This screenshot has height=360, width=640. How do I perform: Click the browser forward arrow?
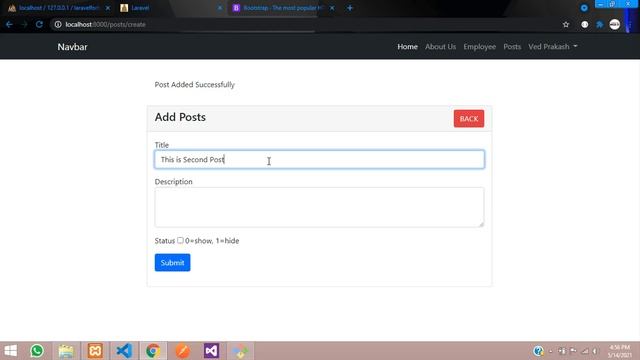(24, 24)
